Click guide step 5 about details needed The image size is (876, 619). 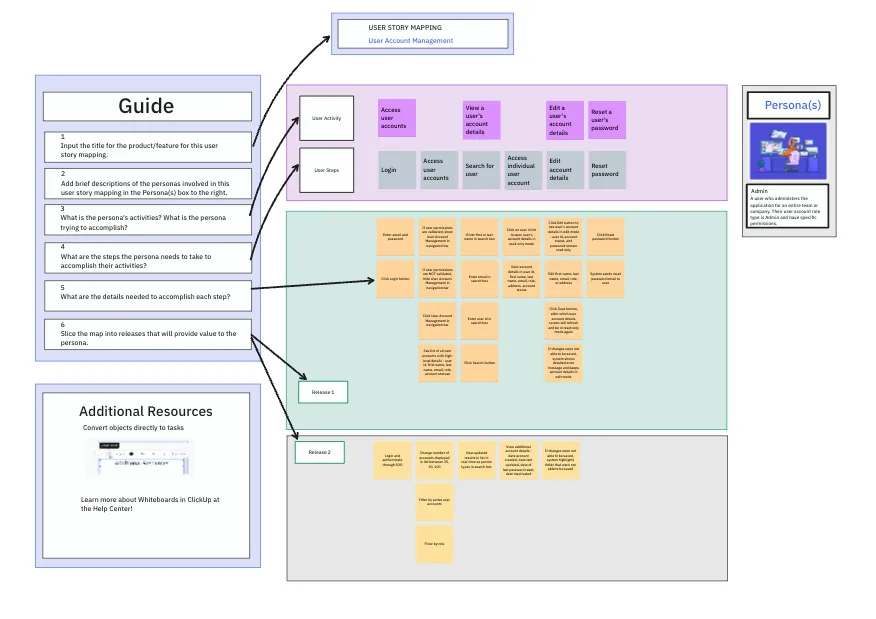pos(147,296)
